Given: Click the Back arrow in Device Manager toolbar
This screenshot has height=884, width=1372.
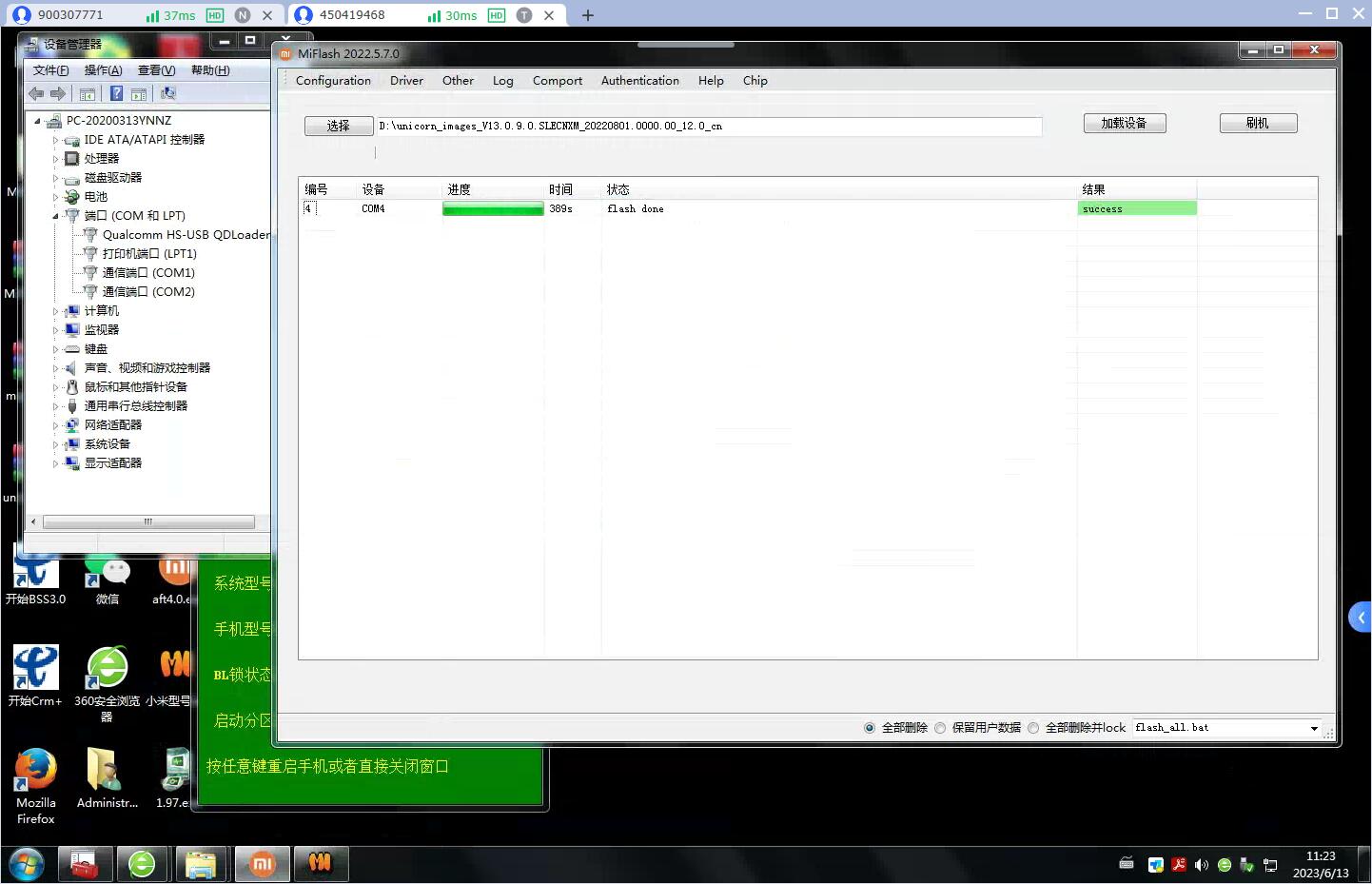Looking at the screenshot, I should (x=36, y=93).
